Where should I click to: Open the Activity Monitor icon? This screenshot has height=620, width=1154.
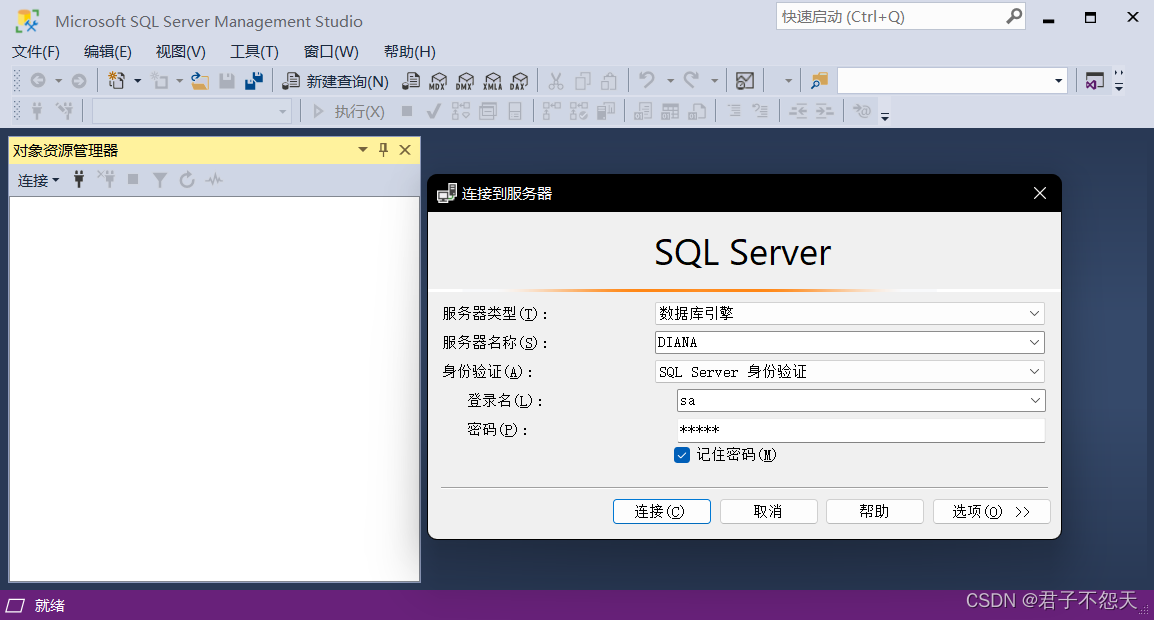745,81
